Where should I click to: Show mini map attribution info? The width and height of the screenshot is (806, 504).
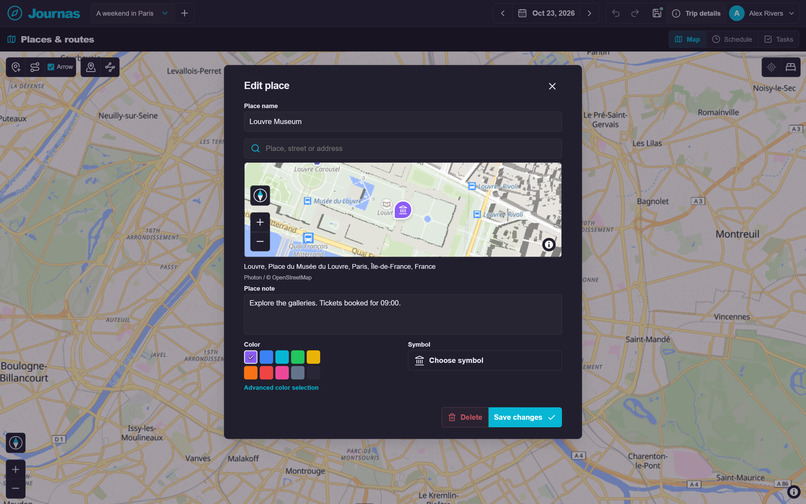click(x=548, y=245)
